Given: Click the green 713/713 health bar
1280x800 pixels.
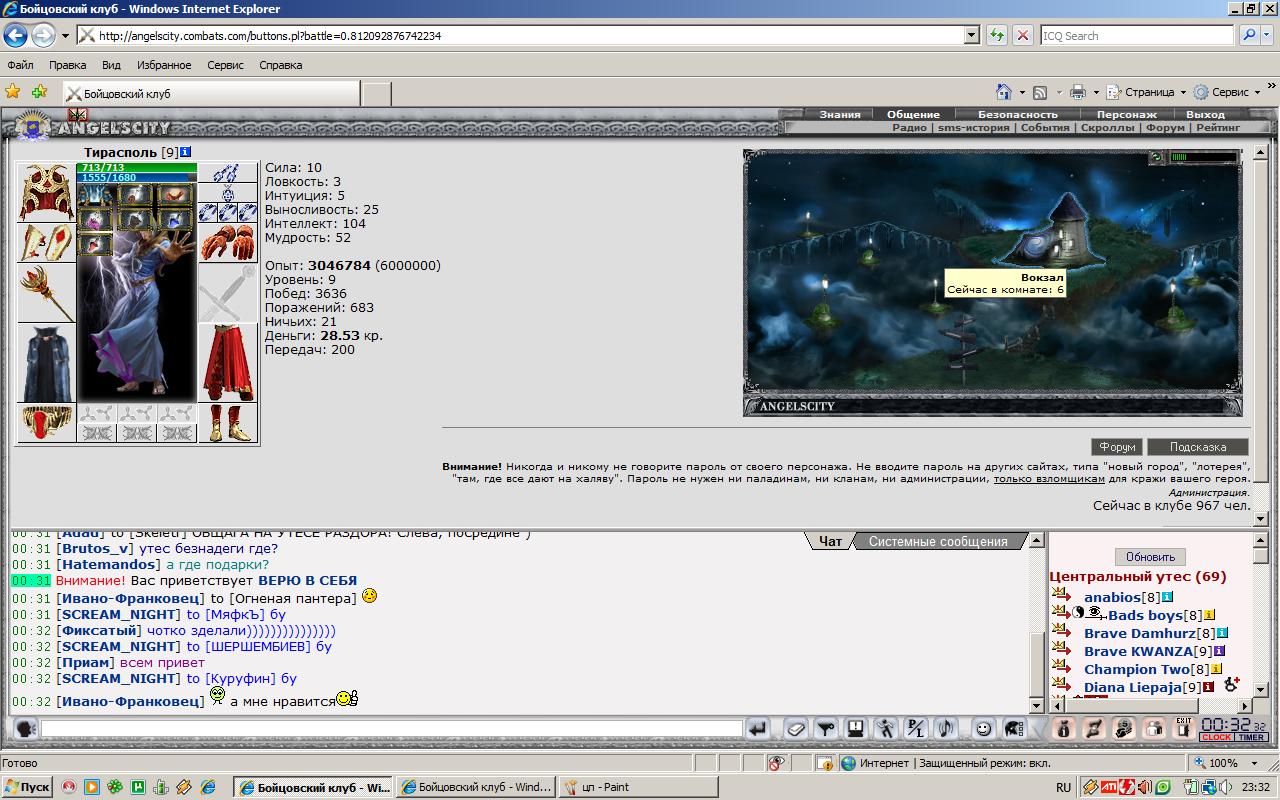Looking at the screenshot, I should coord(136,167).
